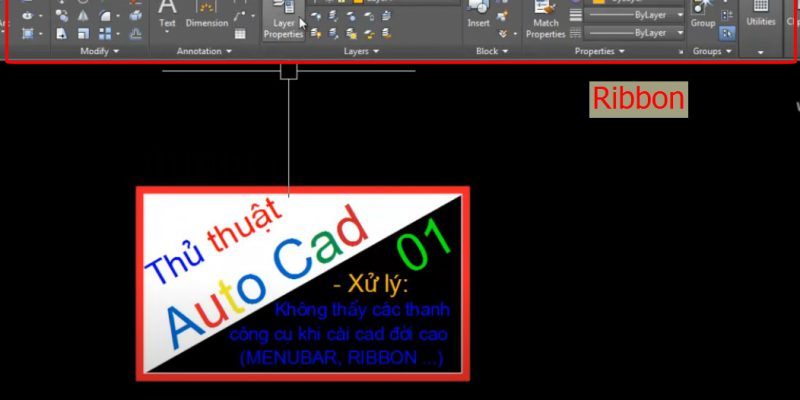Click the layer Isolate icon
Screen dimensions: 800x400
333,16
